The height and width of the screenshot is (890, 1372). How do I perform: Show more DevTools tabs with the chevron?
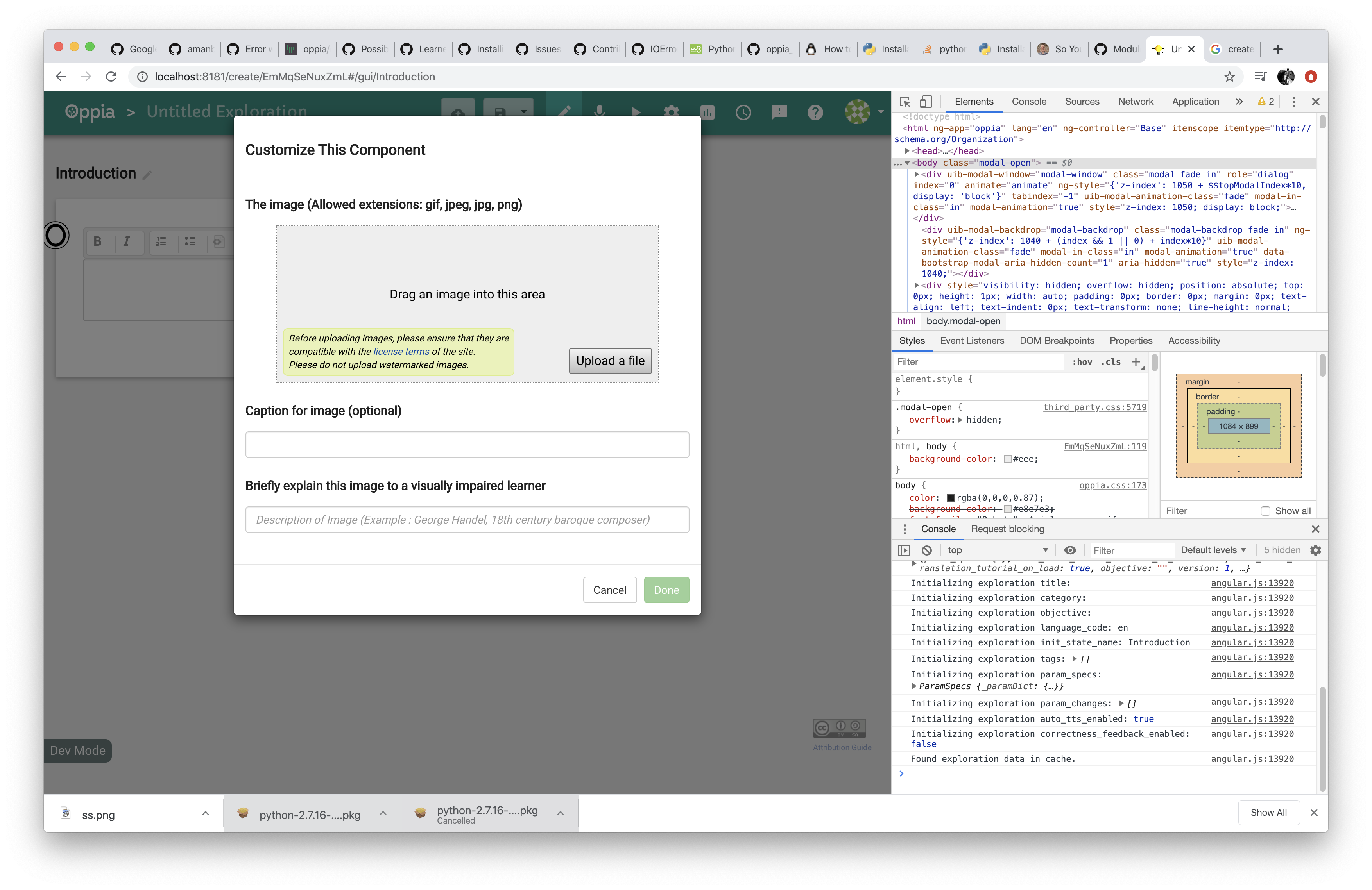coord(1239,102)
